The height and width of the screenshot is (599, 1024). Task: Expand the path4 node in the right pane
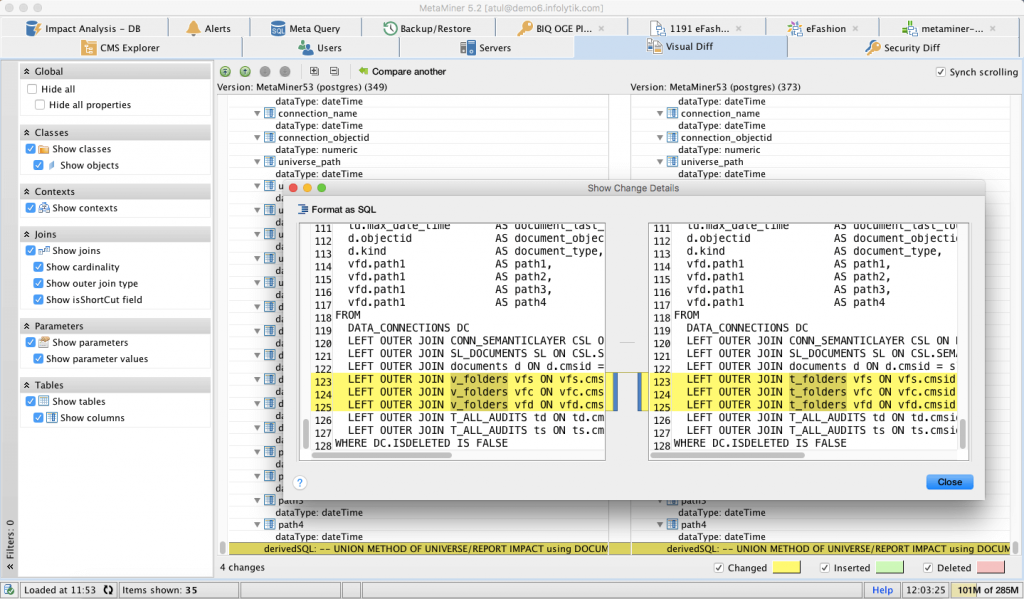(660, 523)
